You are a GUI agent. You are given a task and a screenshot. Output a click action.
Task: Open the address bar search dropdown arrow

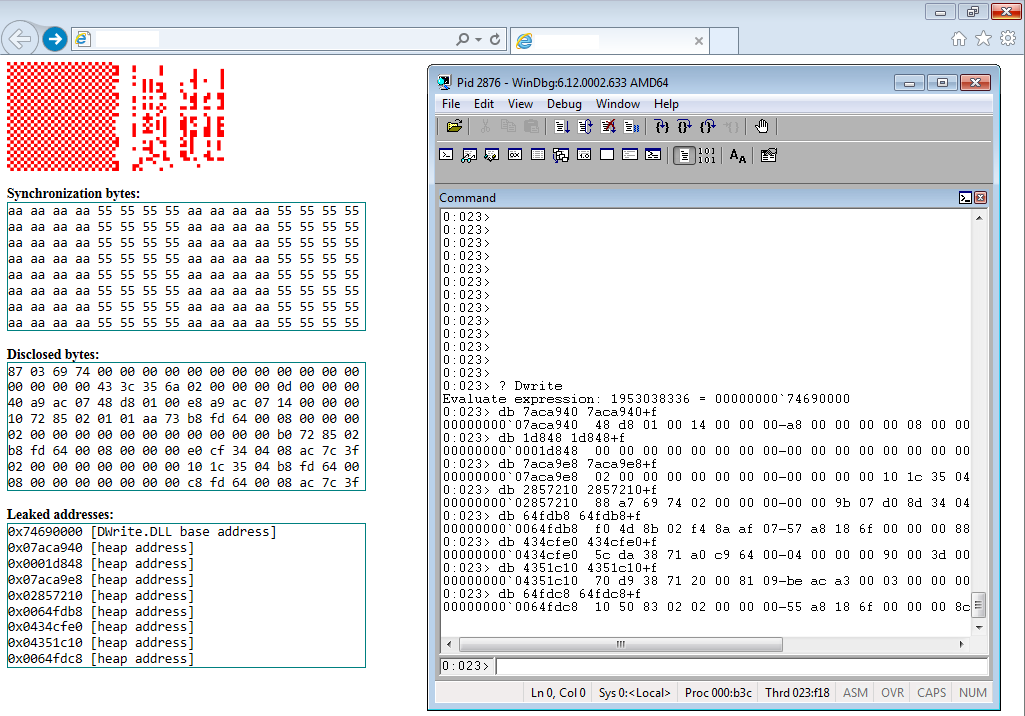pyautogui.click(x=478, y=39)
